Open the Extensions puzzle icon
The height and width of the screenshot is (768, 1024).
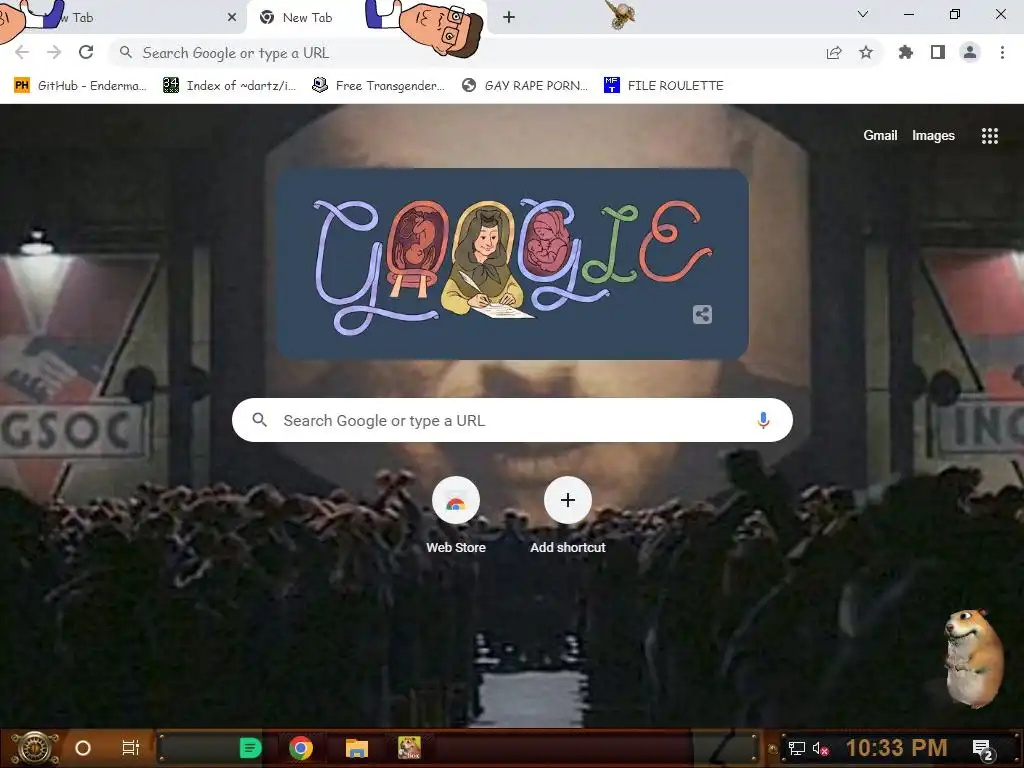906,52
